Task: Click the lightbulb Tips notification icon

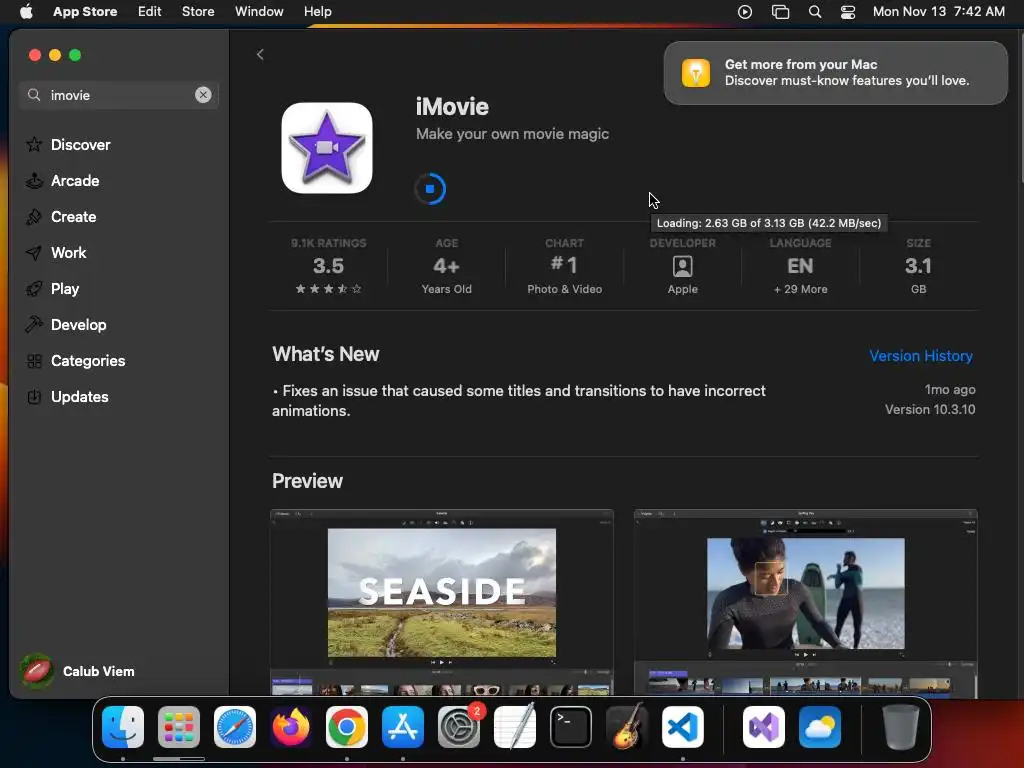Action: [696, 72]
